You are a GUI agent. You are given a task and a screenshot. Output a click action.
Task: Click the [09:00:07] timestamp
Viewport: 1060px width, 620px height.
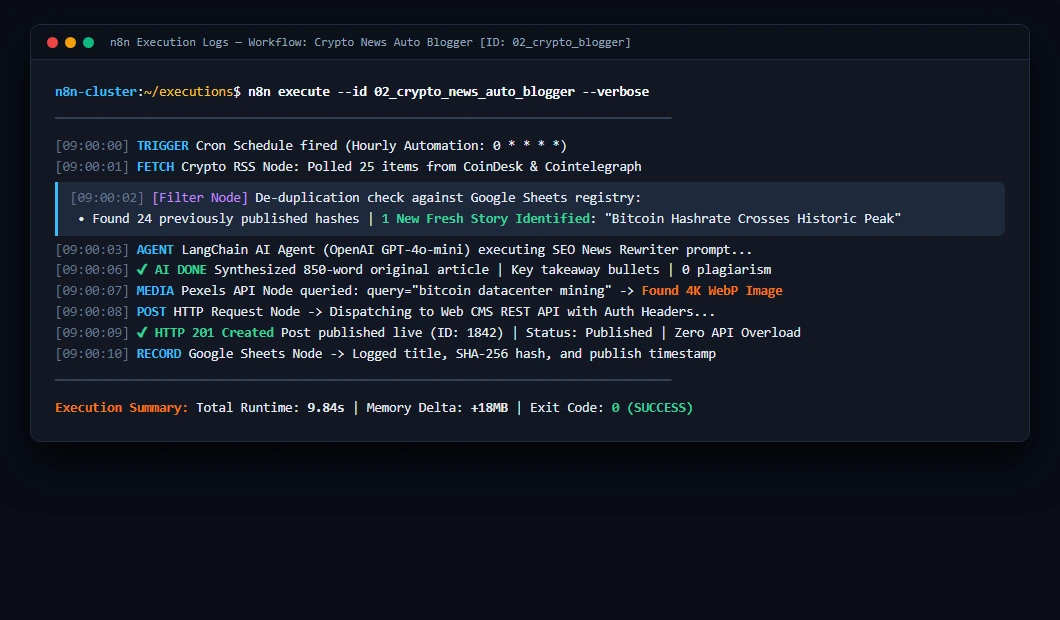pos(92,290)
